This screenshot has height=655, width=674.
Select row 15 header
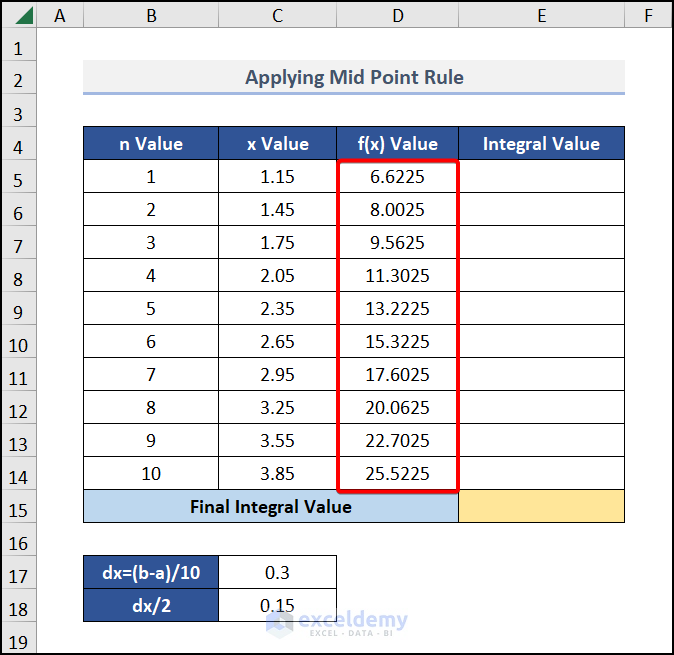coord(19,507)
